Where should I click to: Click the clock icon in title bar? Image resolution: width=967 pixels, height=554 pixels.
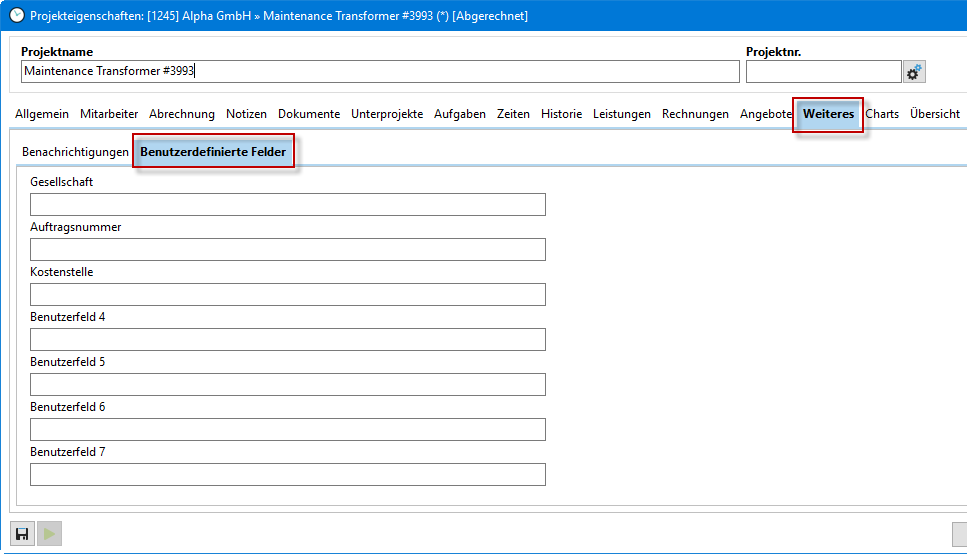pos(16,15)
